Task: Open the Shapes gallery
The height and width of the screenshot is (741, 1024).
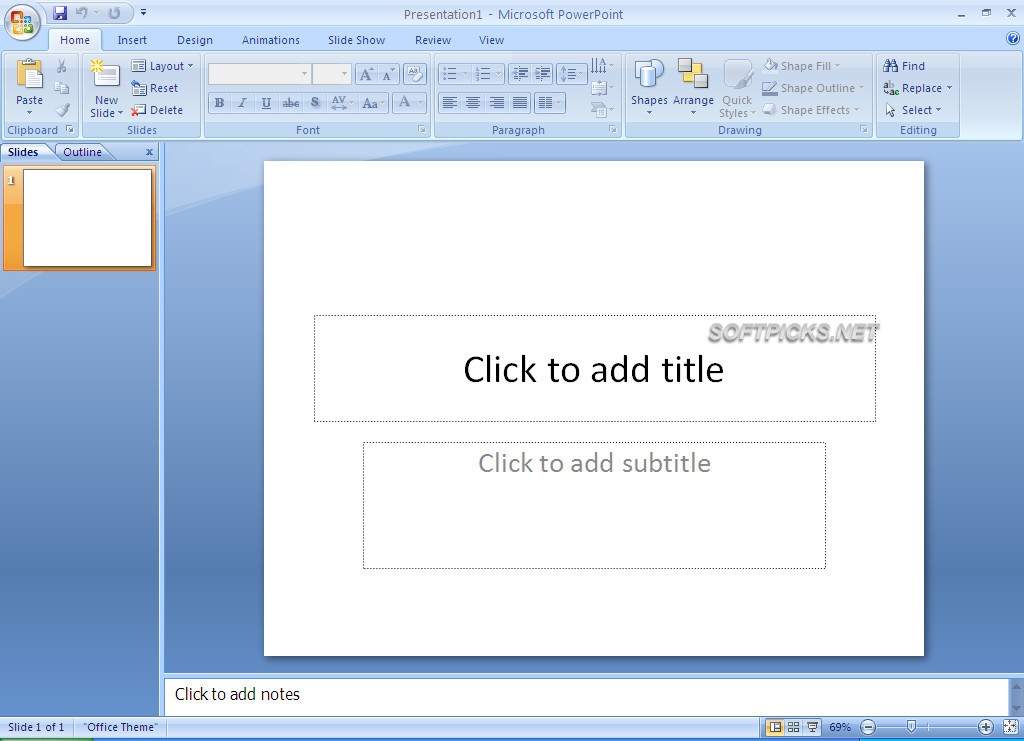Action: (x=649, y=87)
